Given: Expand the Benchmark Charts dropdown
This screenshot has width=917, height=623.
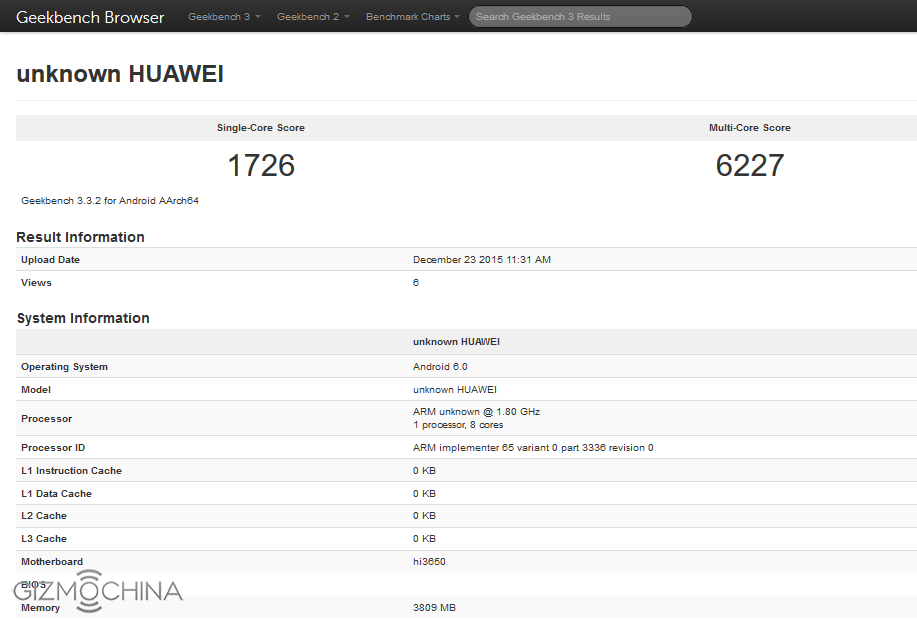Looking at the screenshot, I should [413, 17].
